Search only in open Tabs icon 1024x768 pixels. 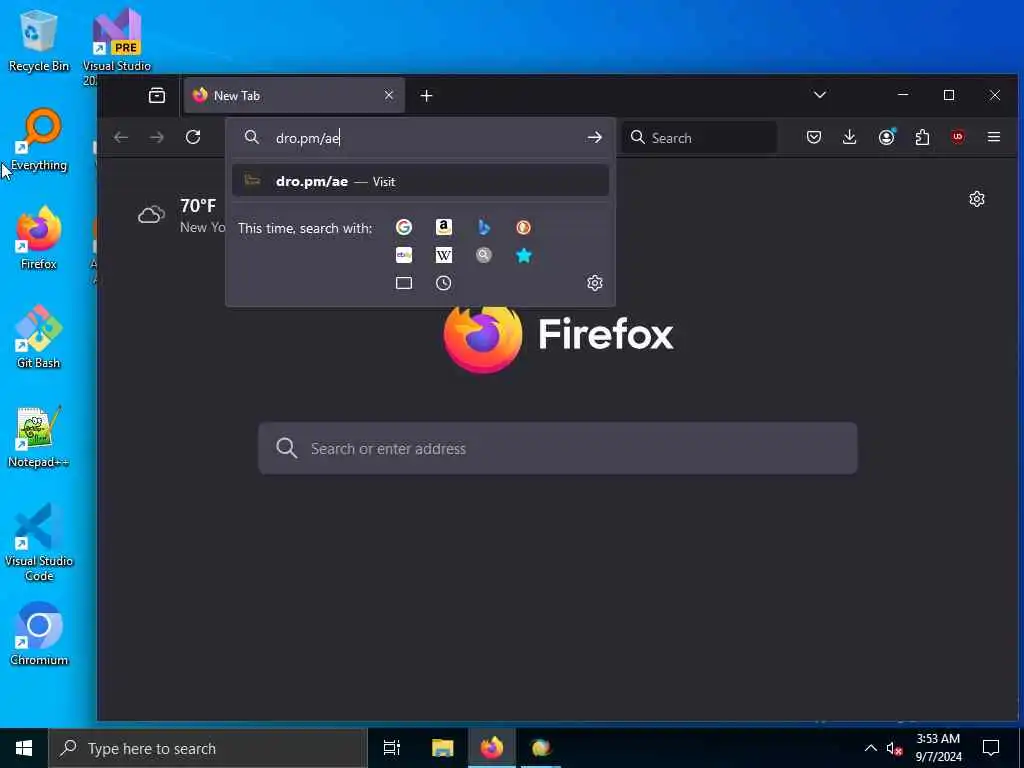pos(404,283)
